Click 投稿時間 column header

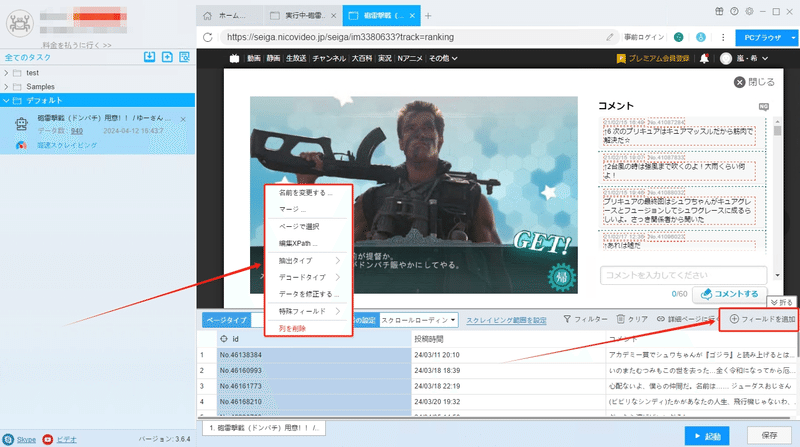tap(508, 339)
